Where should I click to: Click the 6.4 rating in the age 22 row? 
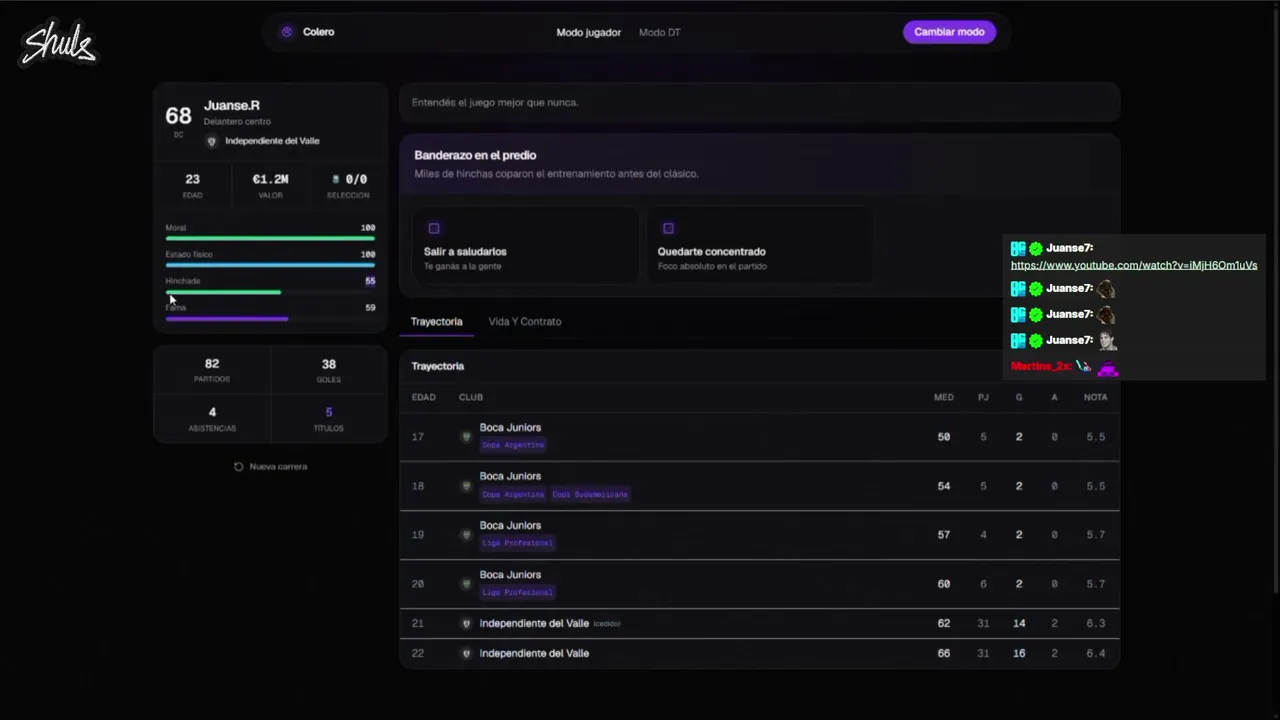pos(1096,653)
